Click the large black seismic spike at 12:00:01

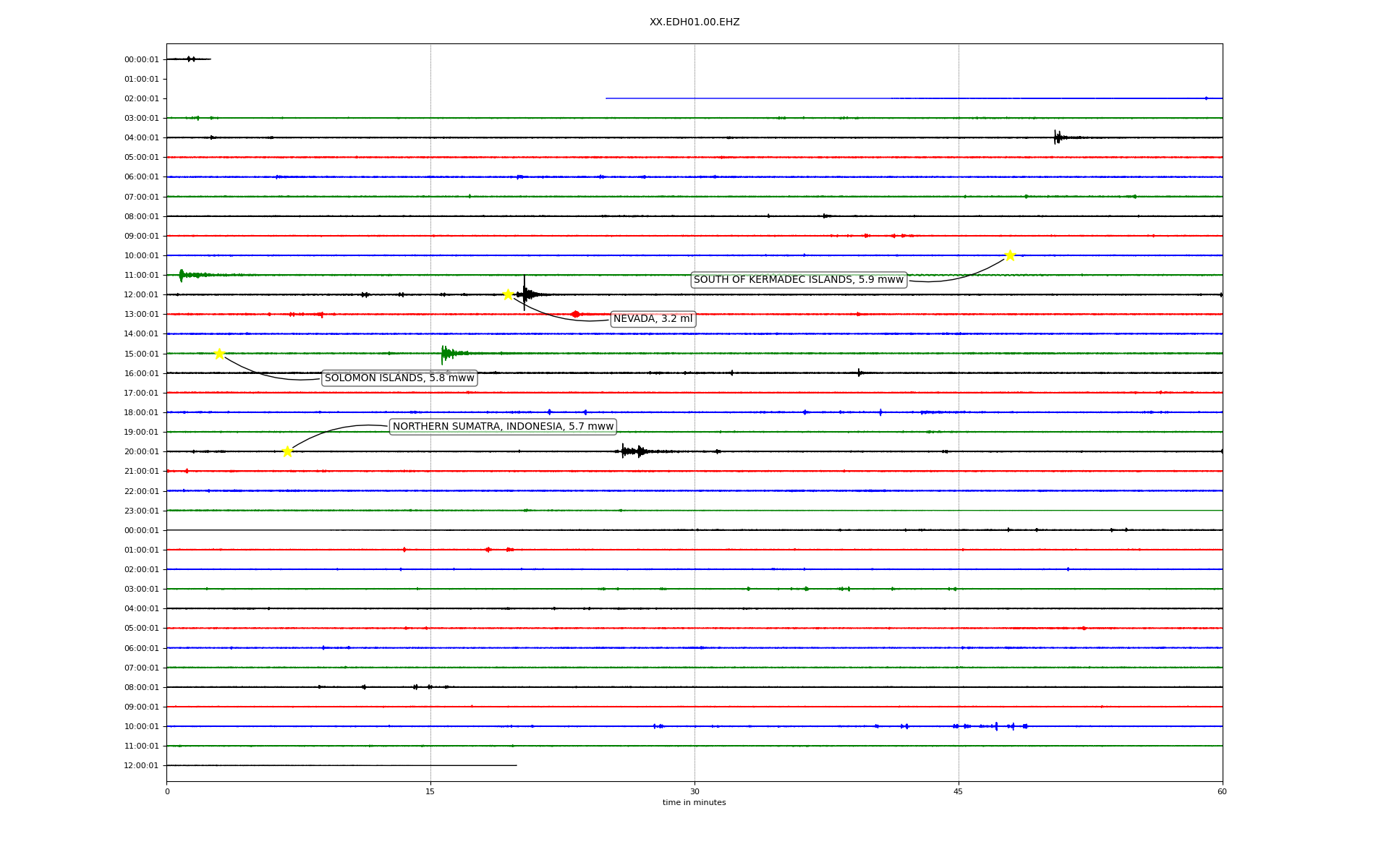coord(525,294)
